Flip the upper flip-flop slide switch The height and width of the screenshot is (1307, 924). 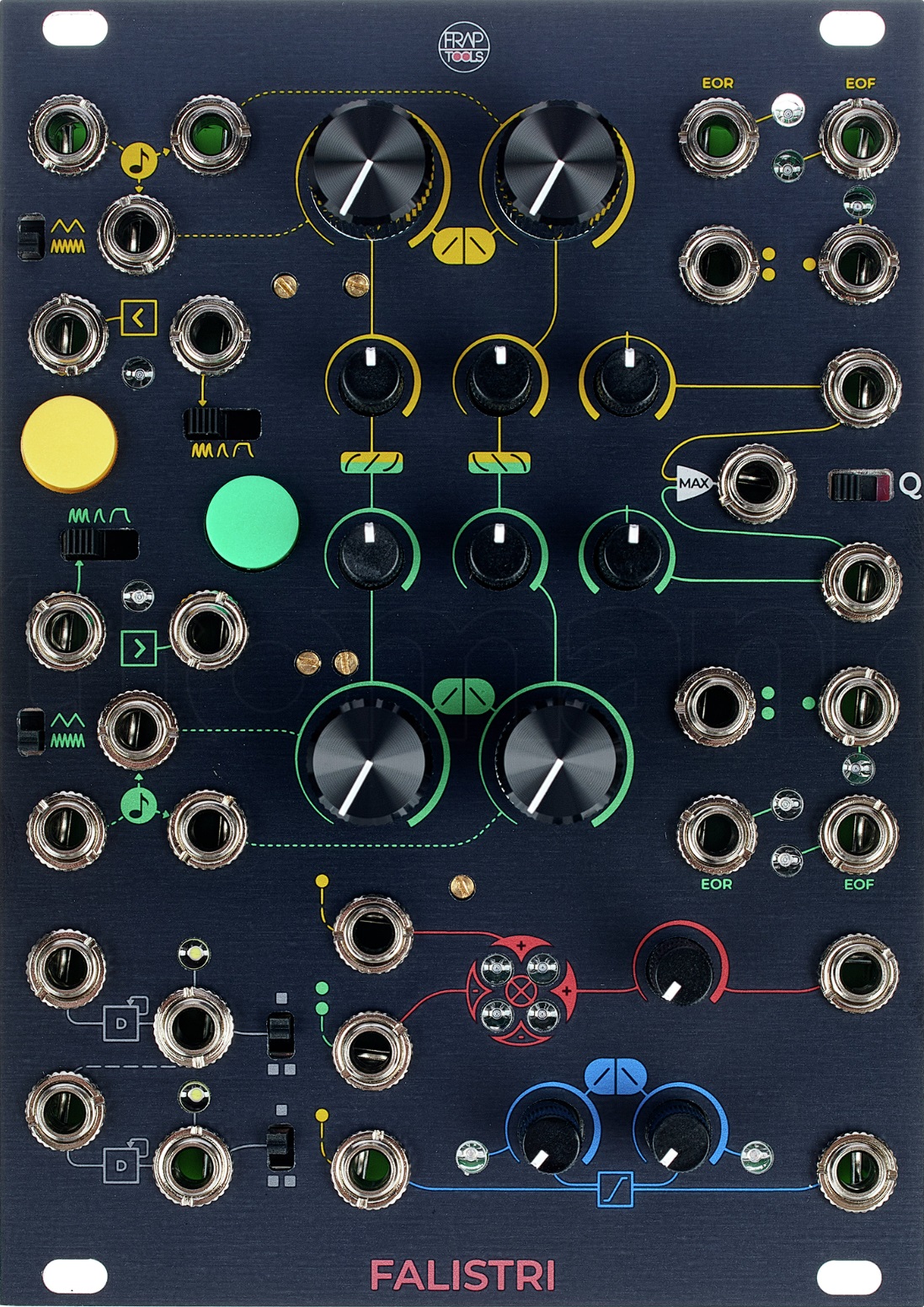pyautogui.click(x=280, y=1035)
